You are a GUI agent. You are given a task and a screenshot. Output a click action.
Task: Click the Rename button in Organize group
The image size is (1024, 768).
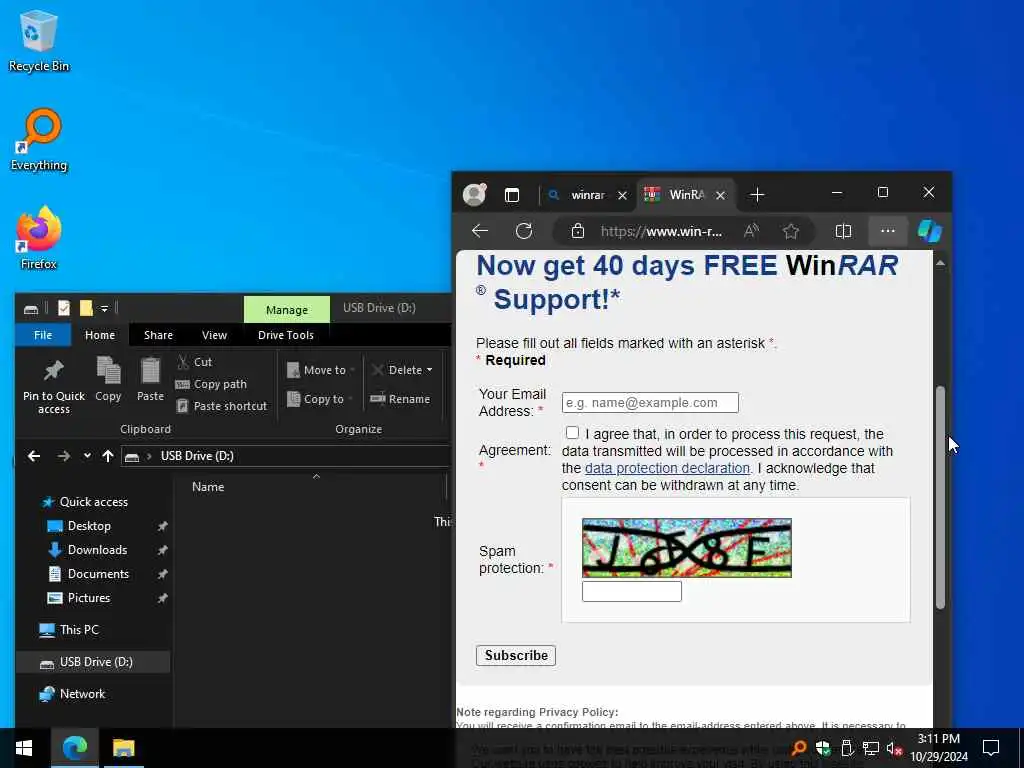pos(400,399)
